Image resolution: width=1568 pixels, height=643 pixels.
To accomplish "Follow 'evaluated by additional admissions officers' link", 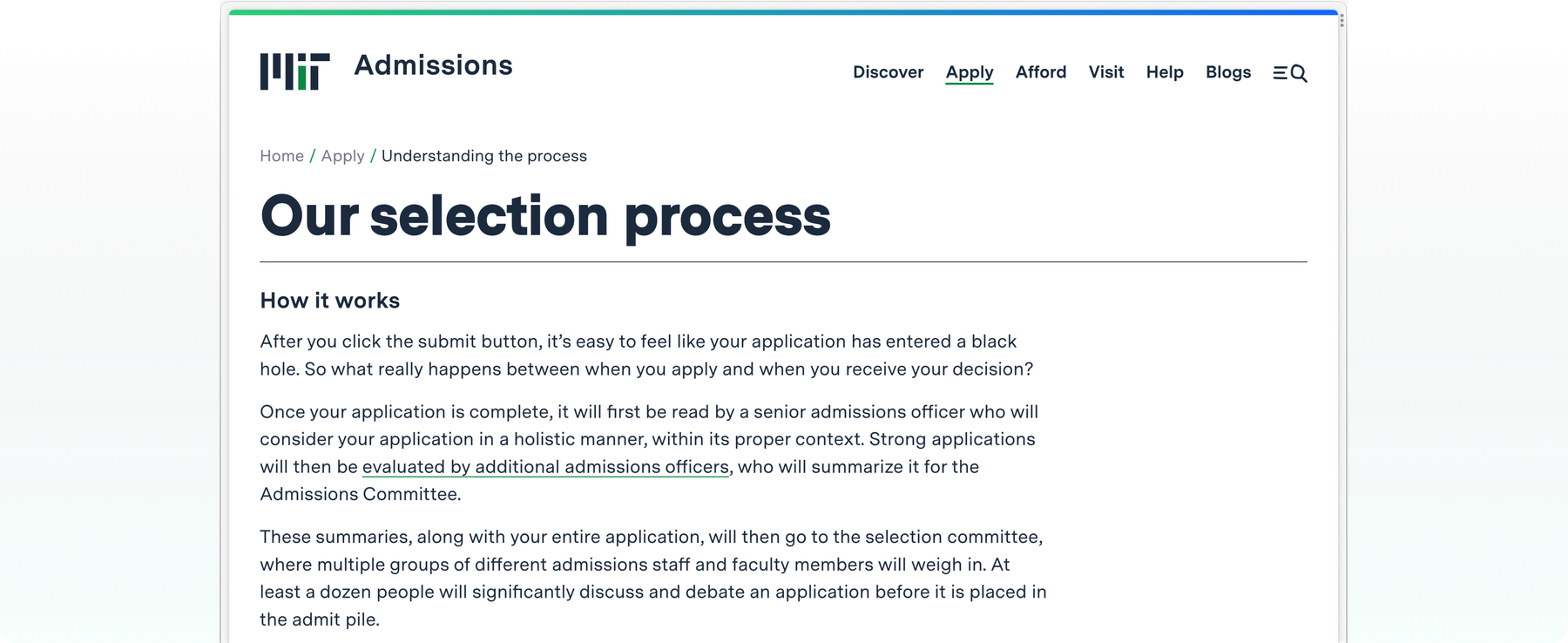I will [x=545, y=467].
